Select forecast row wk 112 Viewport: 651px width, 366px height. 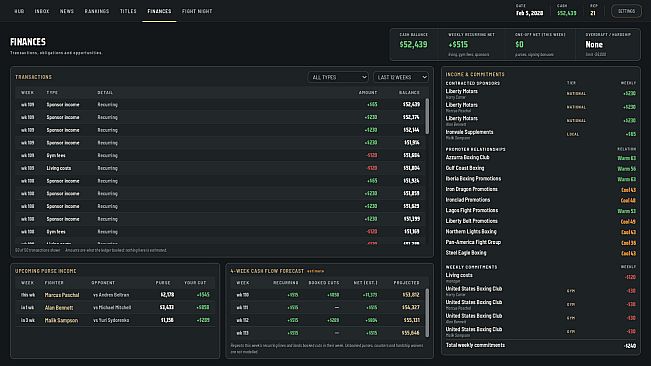(x=328, y=320)
